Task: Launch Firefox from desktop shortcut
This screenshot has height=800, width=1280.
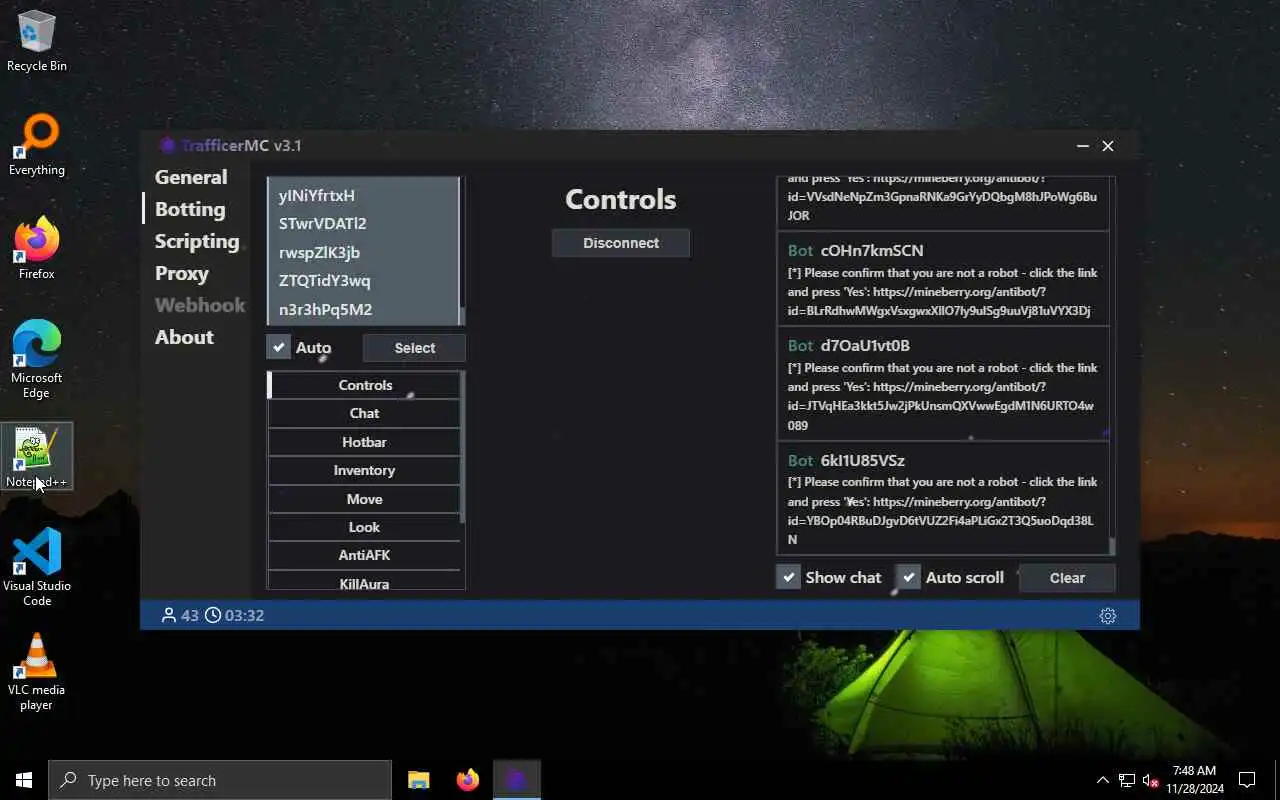Action: (37, 249)
